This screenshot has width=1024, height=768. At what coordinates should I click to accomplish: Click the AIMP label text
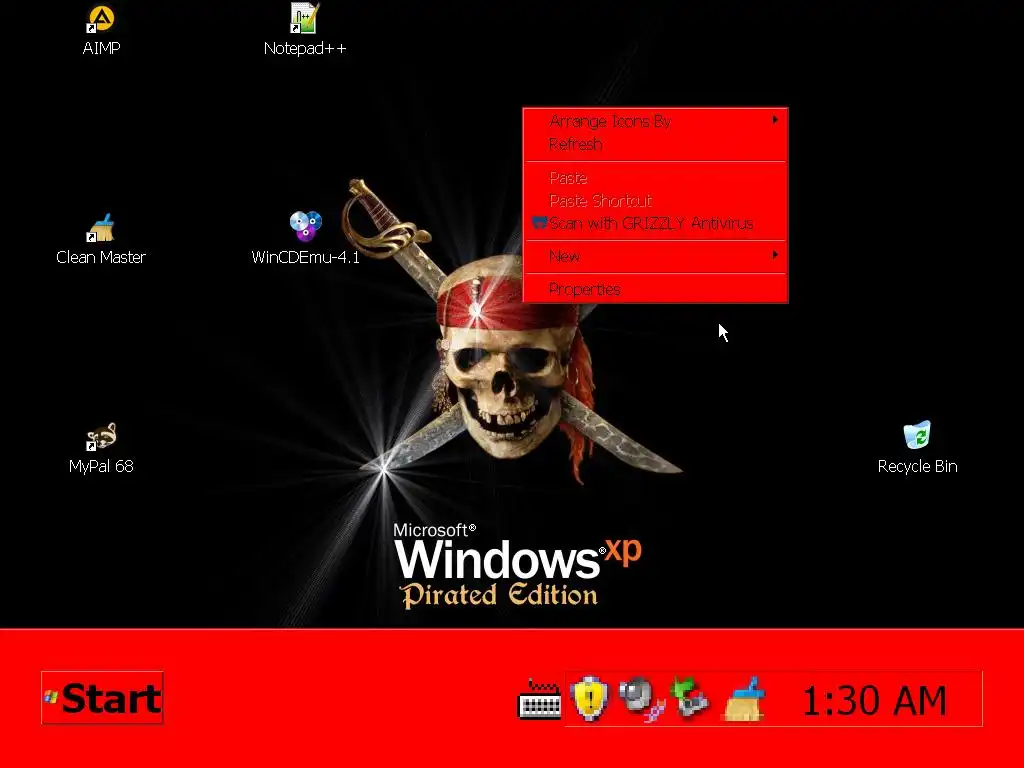[101, 48]
